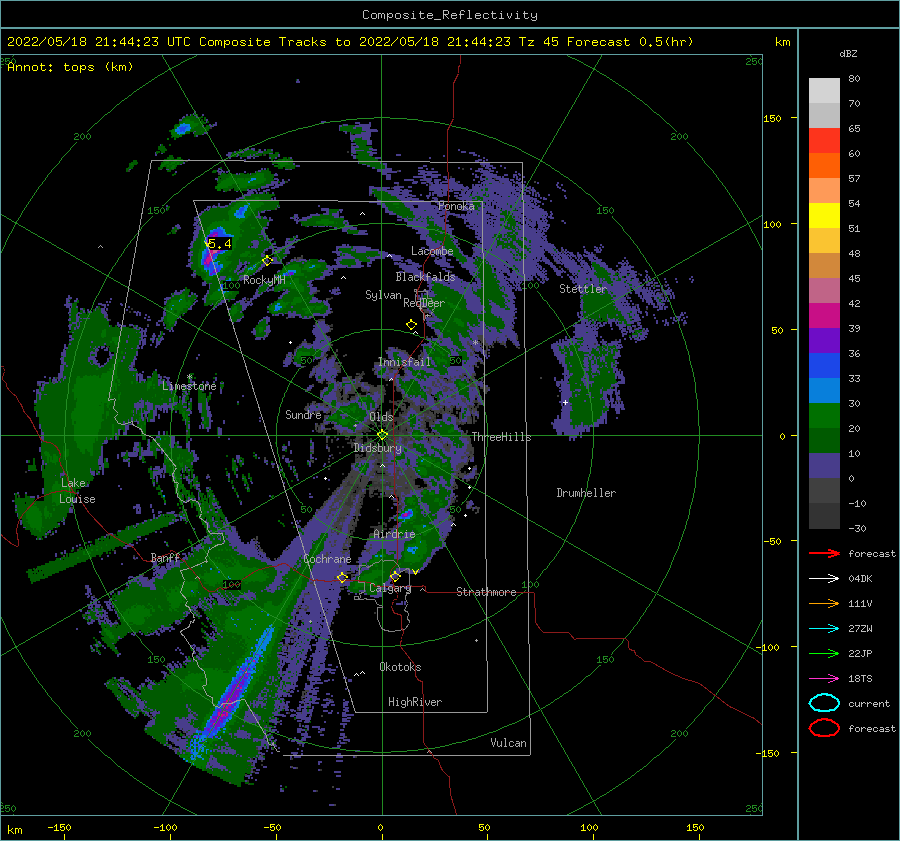The image size is (900, 841).
Task: Click the Didsbury town label
Action: [377, 448]
